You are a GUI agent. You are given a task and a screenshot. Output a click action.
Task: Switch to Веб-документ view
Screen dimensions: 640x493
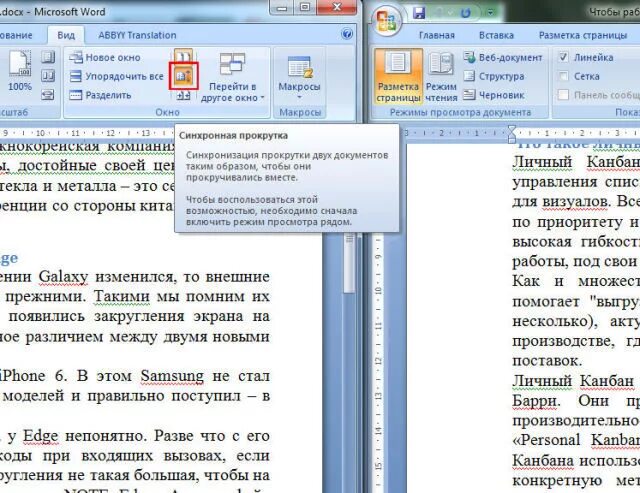(x=503, y=58)
